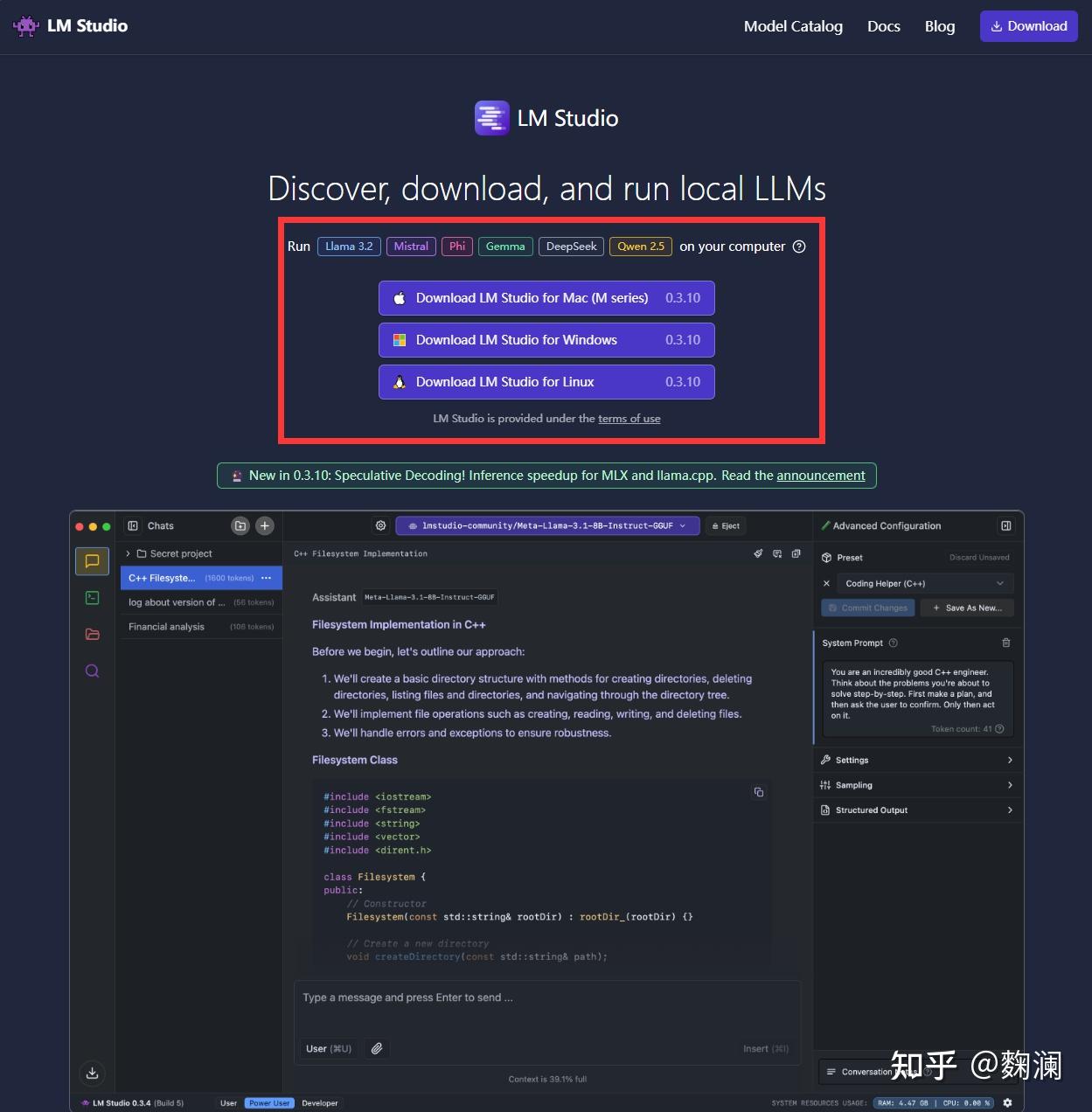Download LM Studio for Mac (M series)
The image size is (1092, 1112).
coord(546,298)
